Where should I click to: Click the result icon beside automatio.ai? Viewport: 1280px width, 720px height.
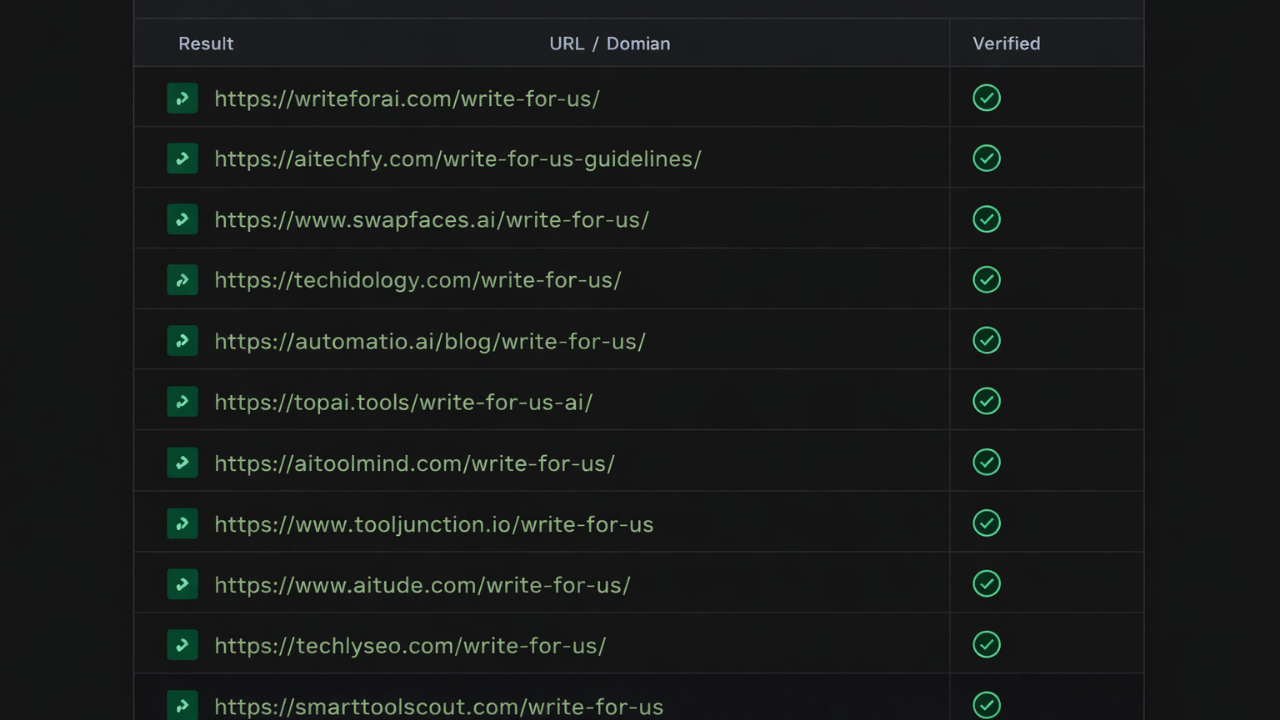[x=182, y=341]
